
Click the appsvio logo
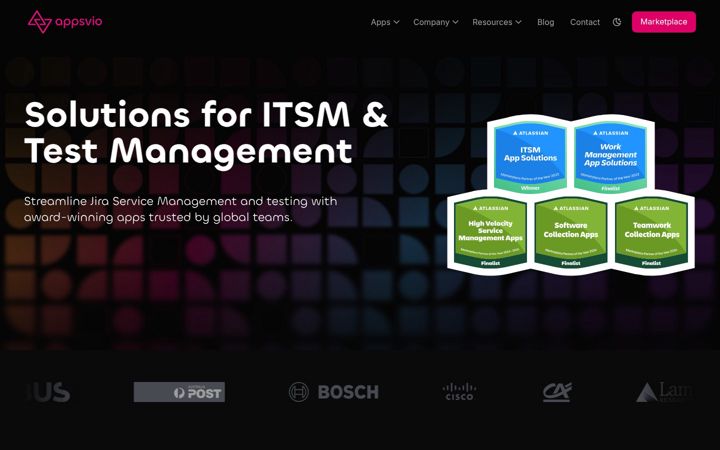click(x=65, y=22)
